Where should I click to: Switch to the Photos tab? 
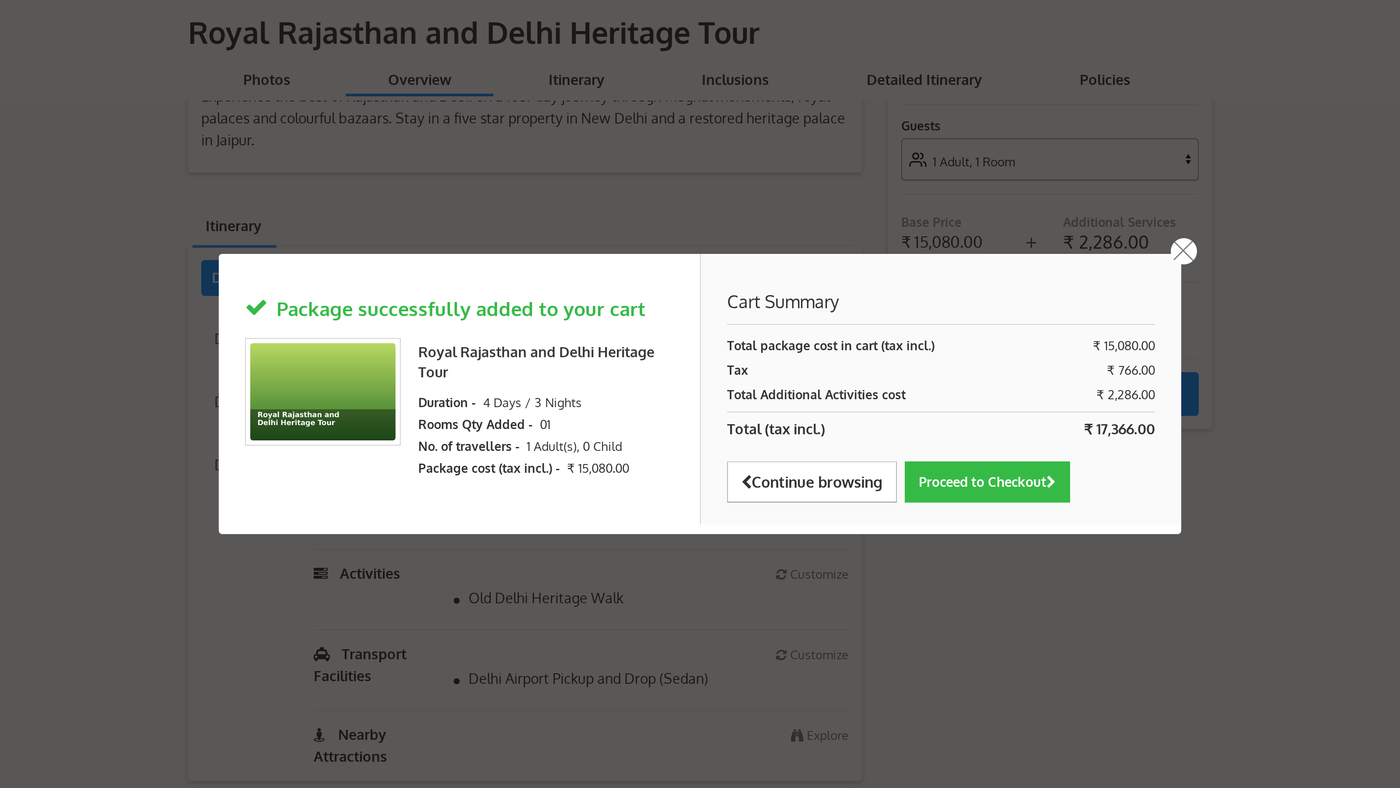click(266, 80)
